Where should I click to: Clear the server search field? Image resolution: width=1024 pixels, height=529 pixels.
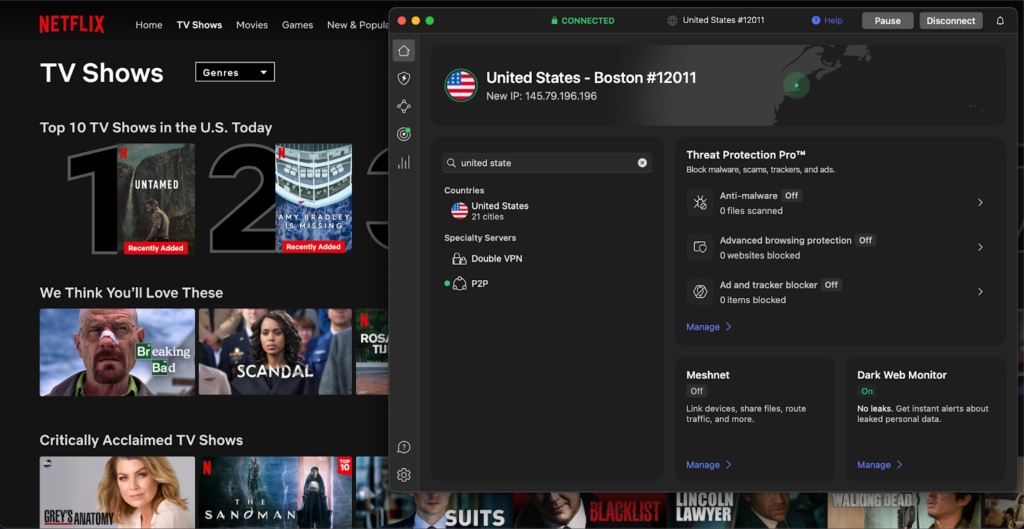coord(642,163)
